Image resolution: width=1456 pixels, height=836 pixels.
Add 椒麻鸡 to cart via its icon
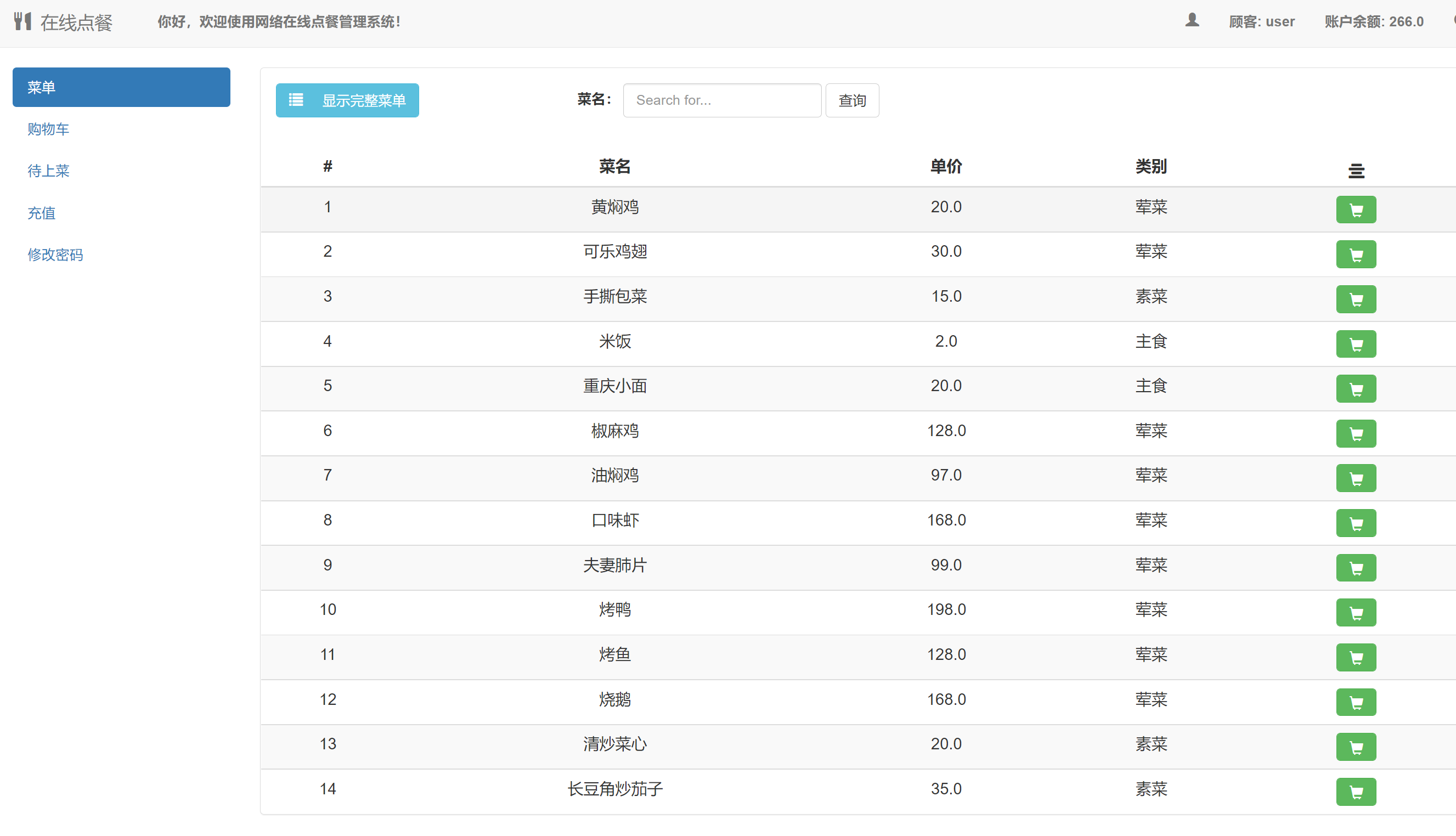click(x=1356, y=433)
